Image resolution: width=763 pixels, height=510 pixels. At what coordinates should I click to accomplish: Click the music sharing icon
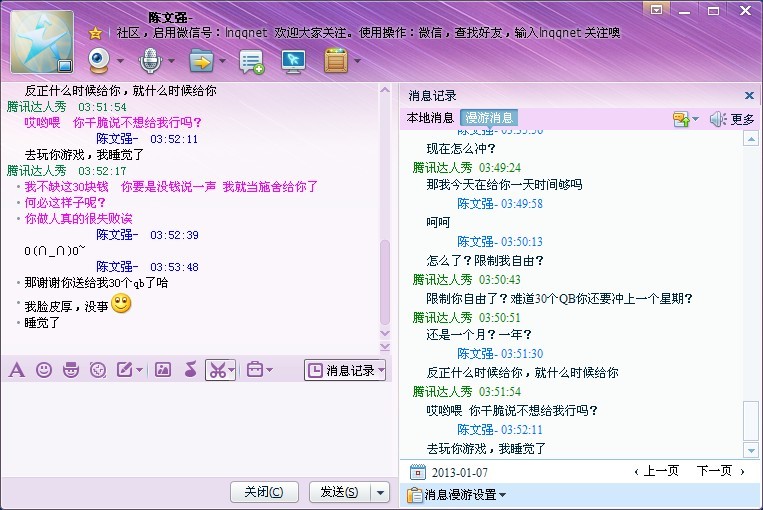pyautogui.click(x=191, y=370)
